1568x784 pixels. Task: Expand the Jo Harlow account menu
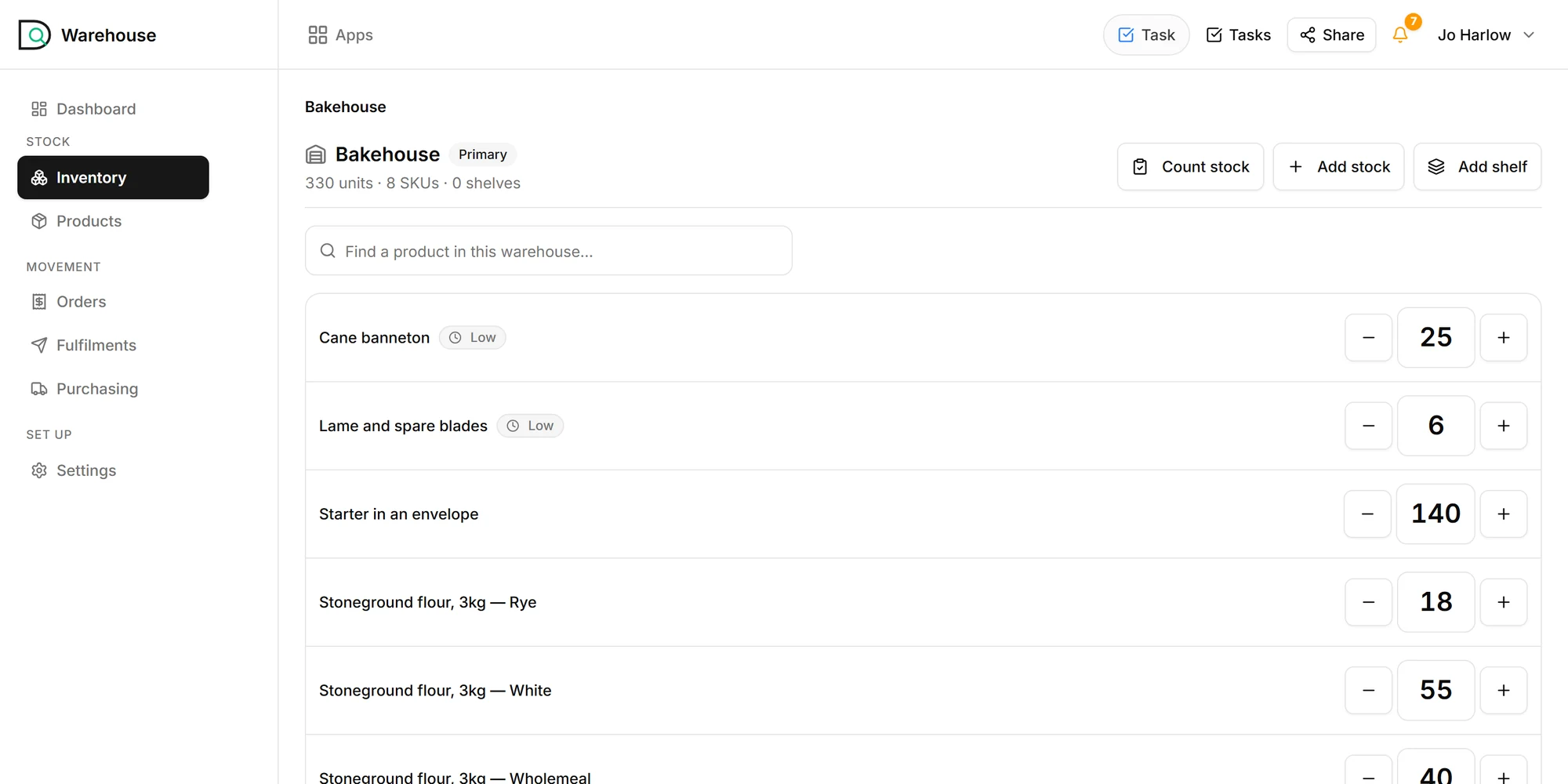pos(1486,34)
